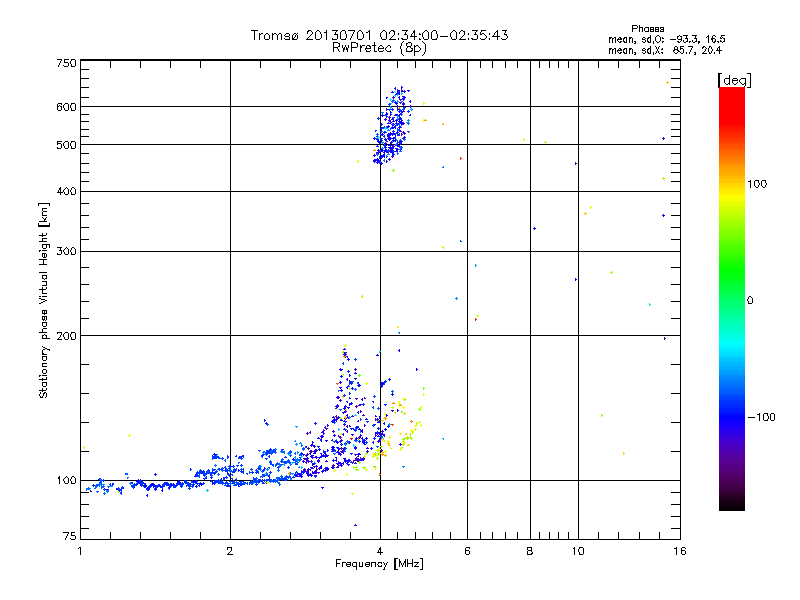
Task: Click the subtitle 'RwPretec (8p)'
Action: pyautogui.click(x=379, y=48)
